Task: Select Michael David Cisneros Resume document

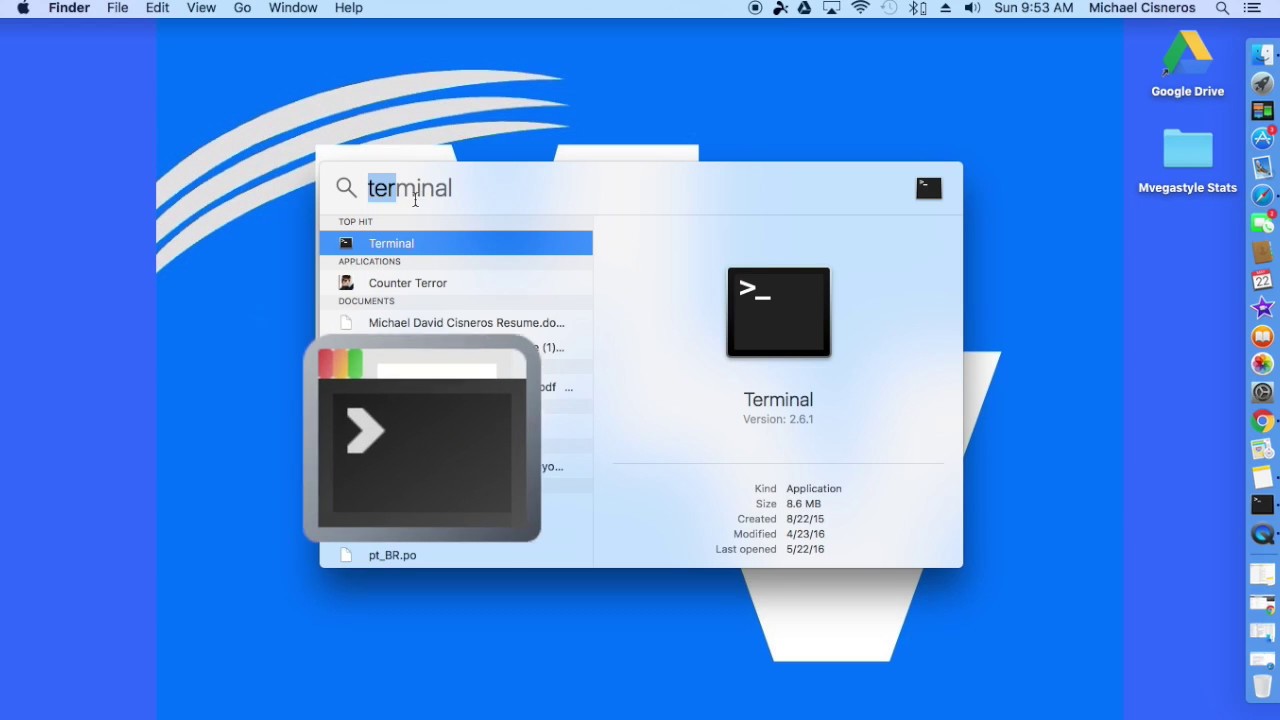Action: pyautogui.click(x=456, y=323)
